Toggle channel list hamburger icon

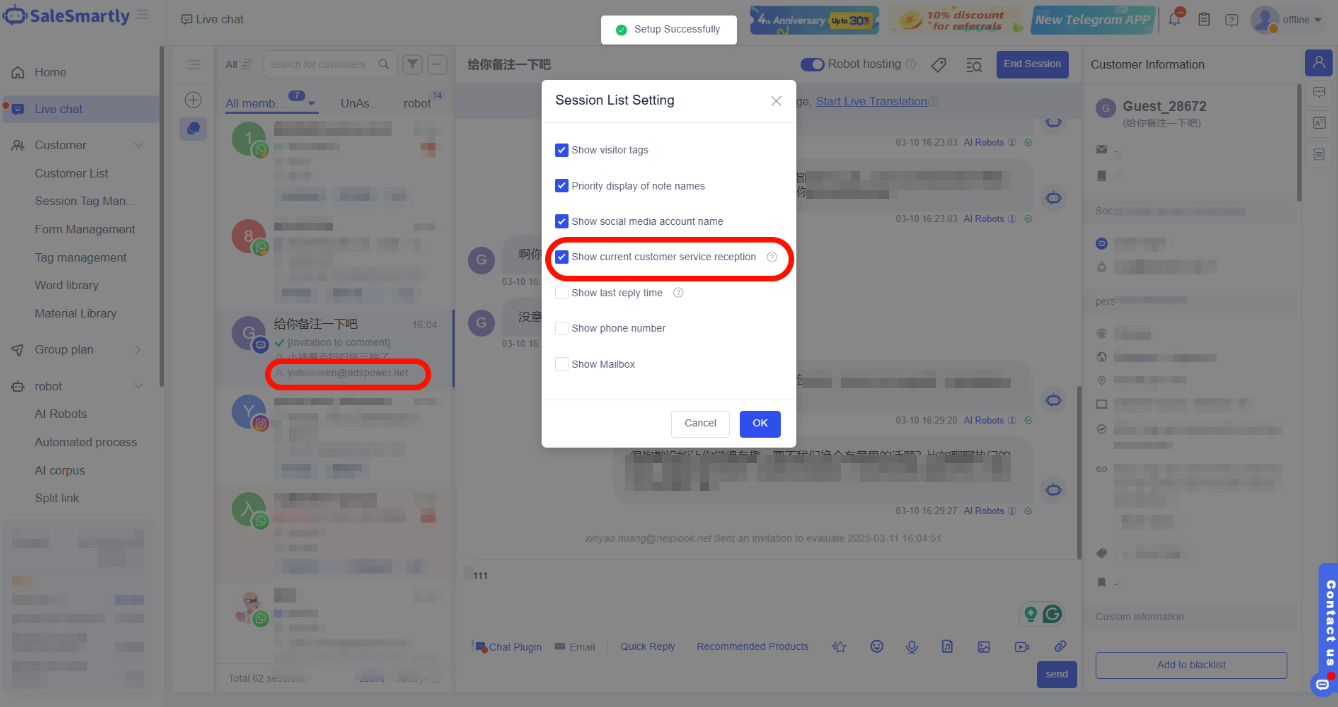pyautogui.click(x=194, y=64)
